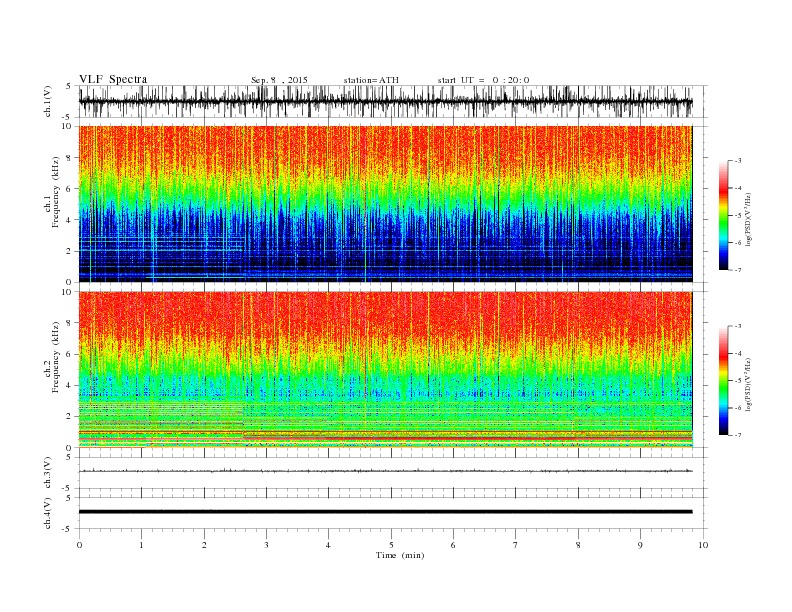
Task: Click the "-3" tick on ch.1 color bar
Action: (x=738, y=161)
